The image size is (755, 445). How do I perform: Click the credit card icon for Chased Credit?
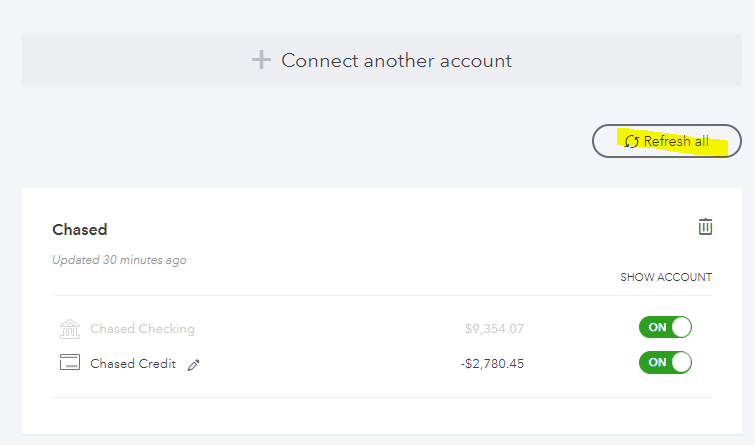coord(70,363)
